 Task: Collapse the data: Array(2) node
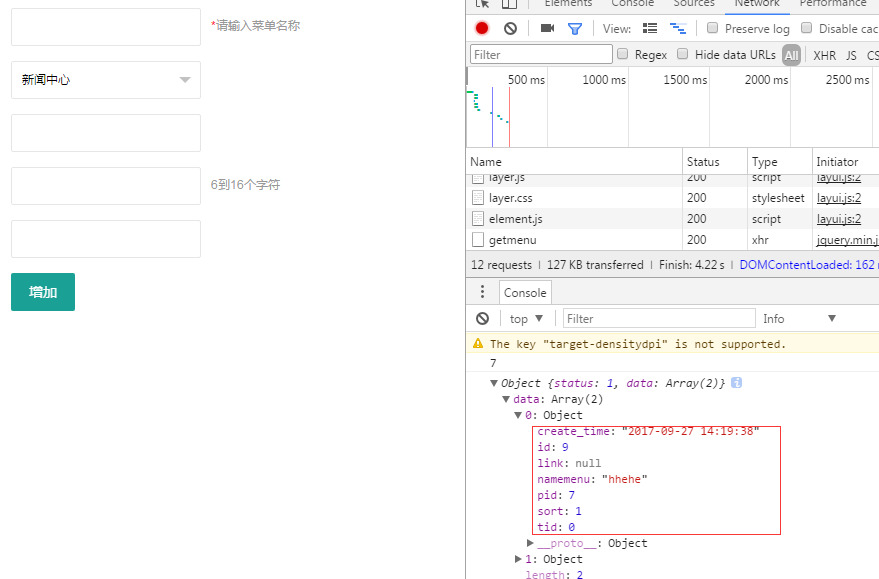(506, 399)
